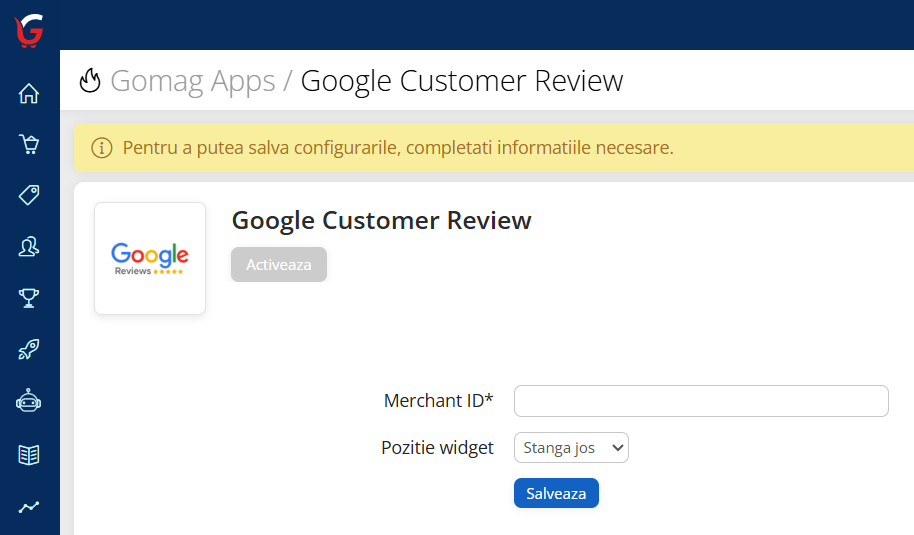Open the book/news content icon
Image resolution: width=914 pixels, height=535 pixels.
coord(29,455)
